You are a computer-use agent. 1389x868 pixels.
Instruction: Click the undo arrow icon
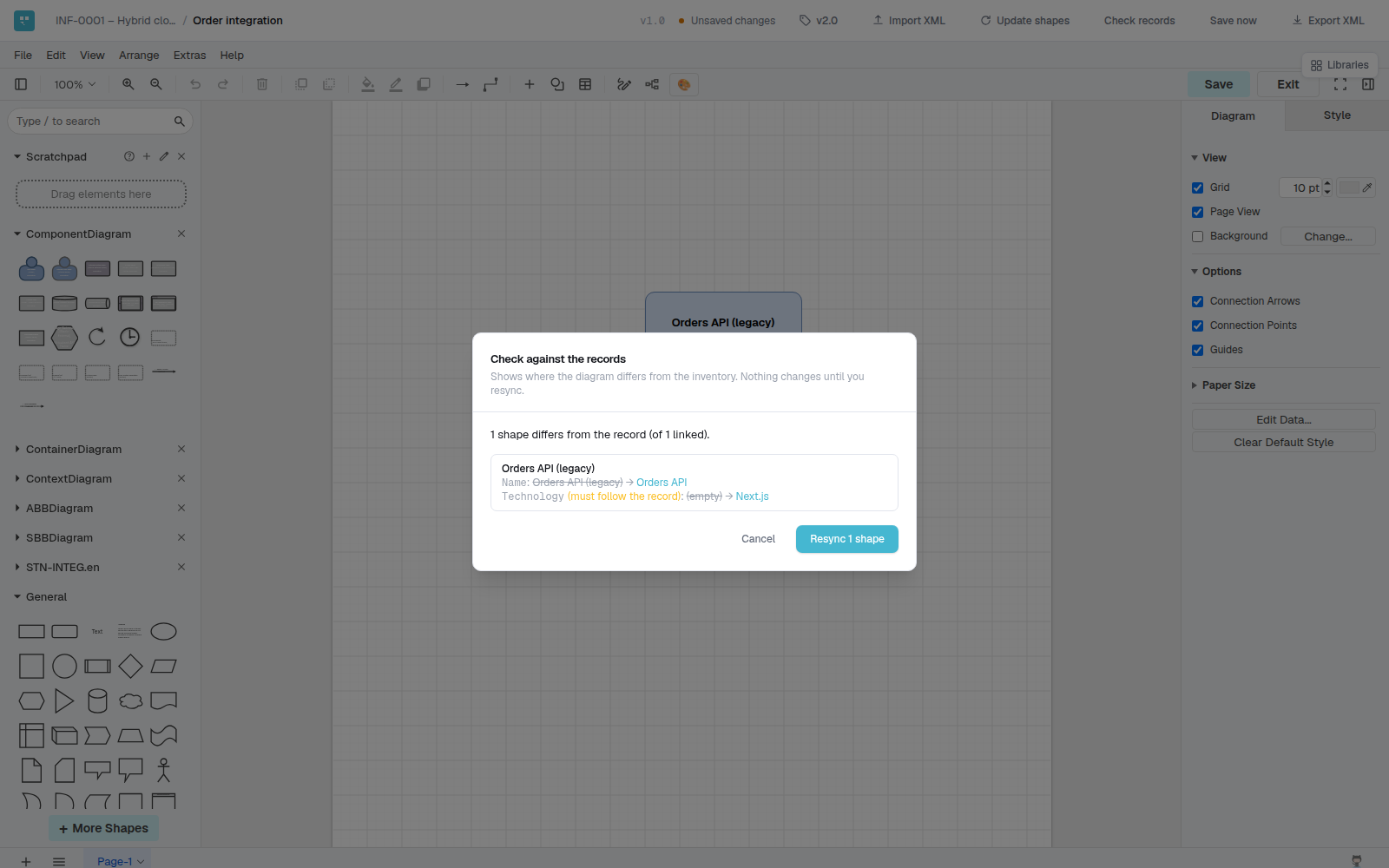click(195, 84)
